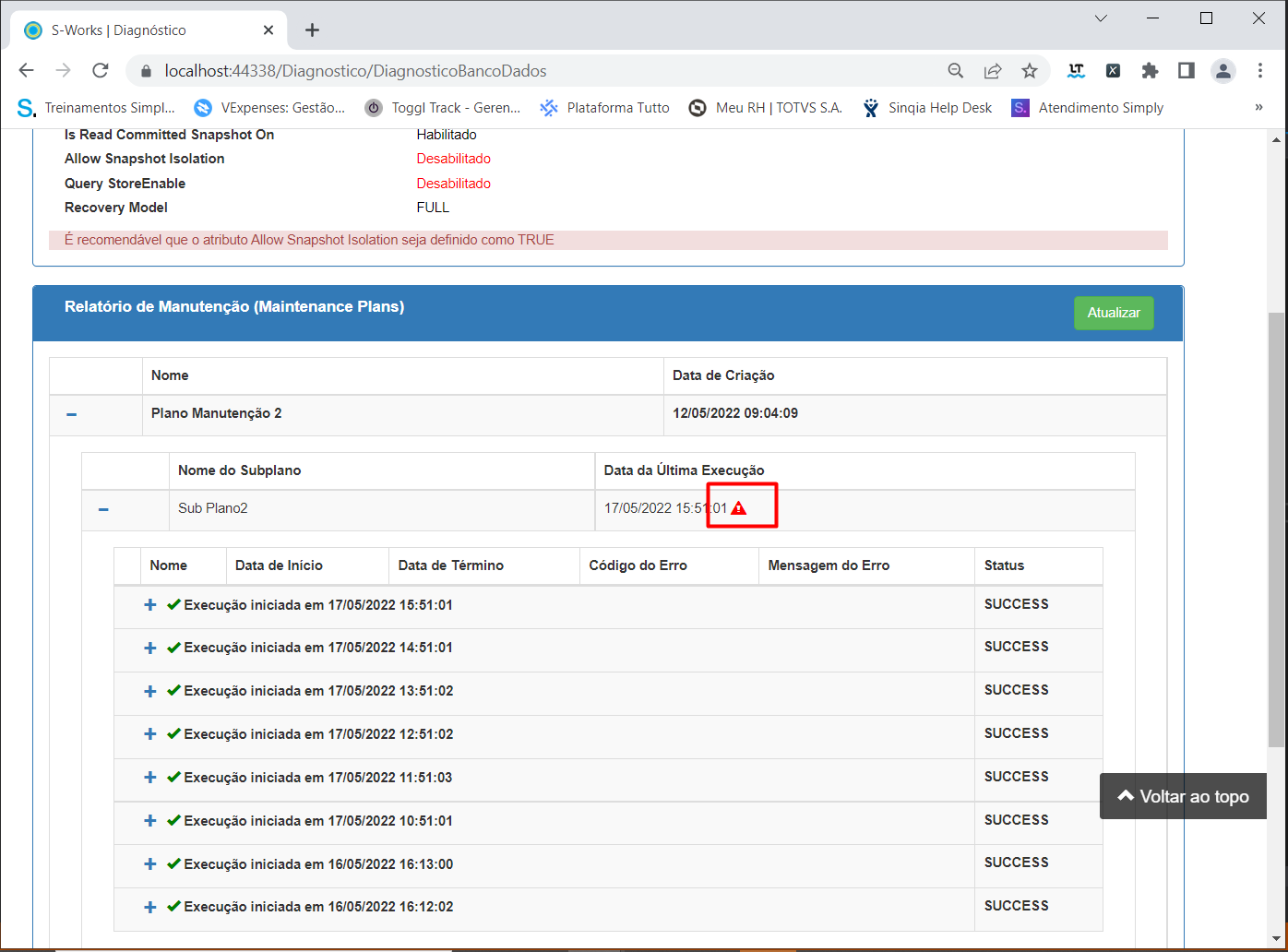This screenshot has width=1288, height=952.
Task: Expand execution started 17/05/2022 13:51:02
Action: pos(150,691)
